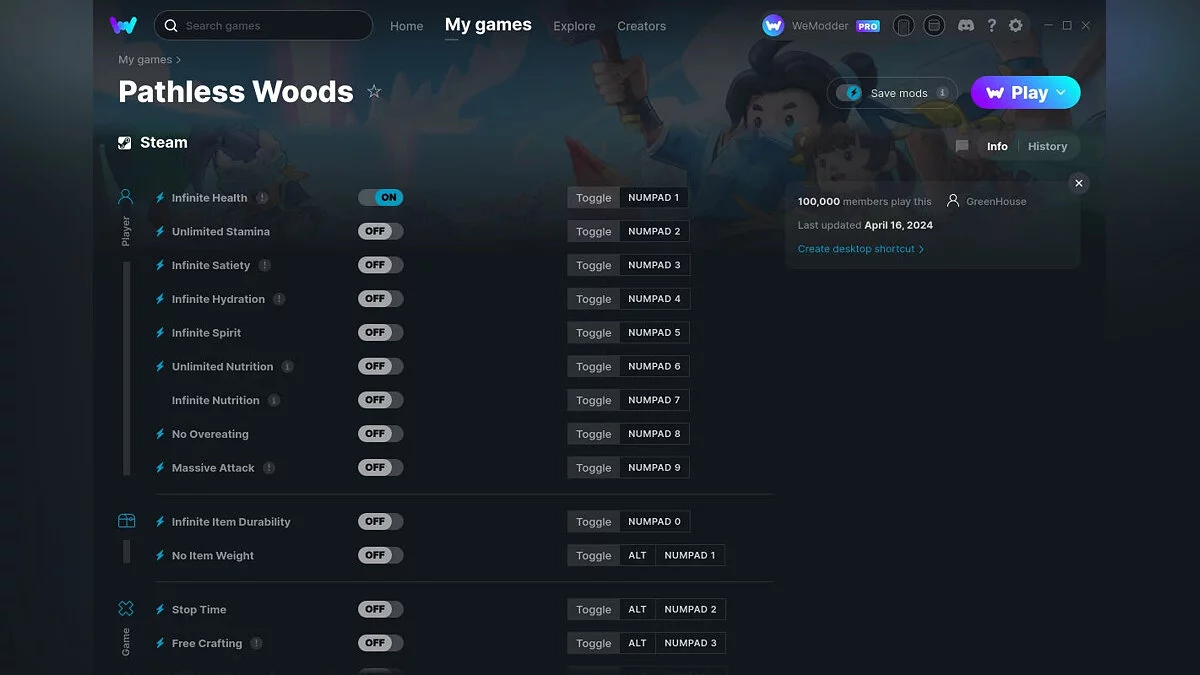Show info for Massive Attack
This screenshot has width=1200, height=675.
point(269,468)
